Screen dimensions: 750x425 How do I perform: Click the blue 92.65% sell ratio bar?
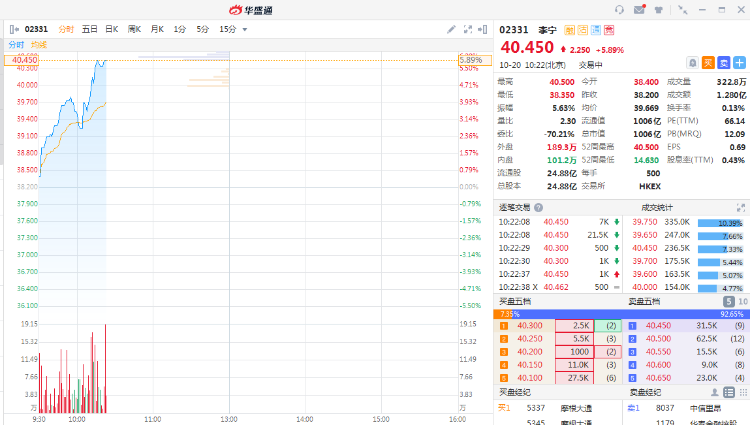[631, 314]
